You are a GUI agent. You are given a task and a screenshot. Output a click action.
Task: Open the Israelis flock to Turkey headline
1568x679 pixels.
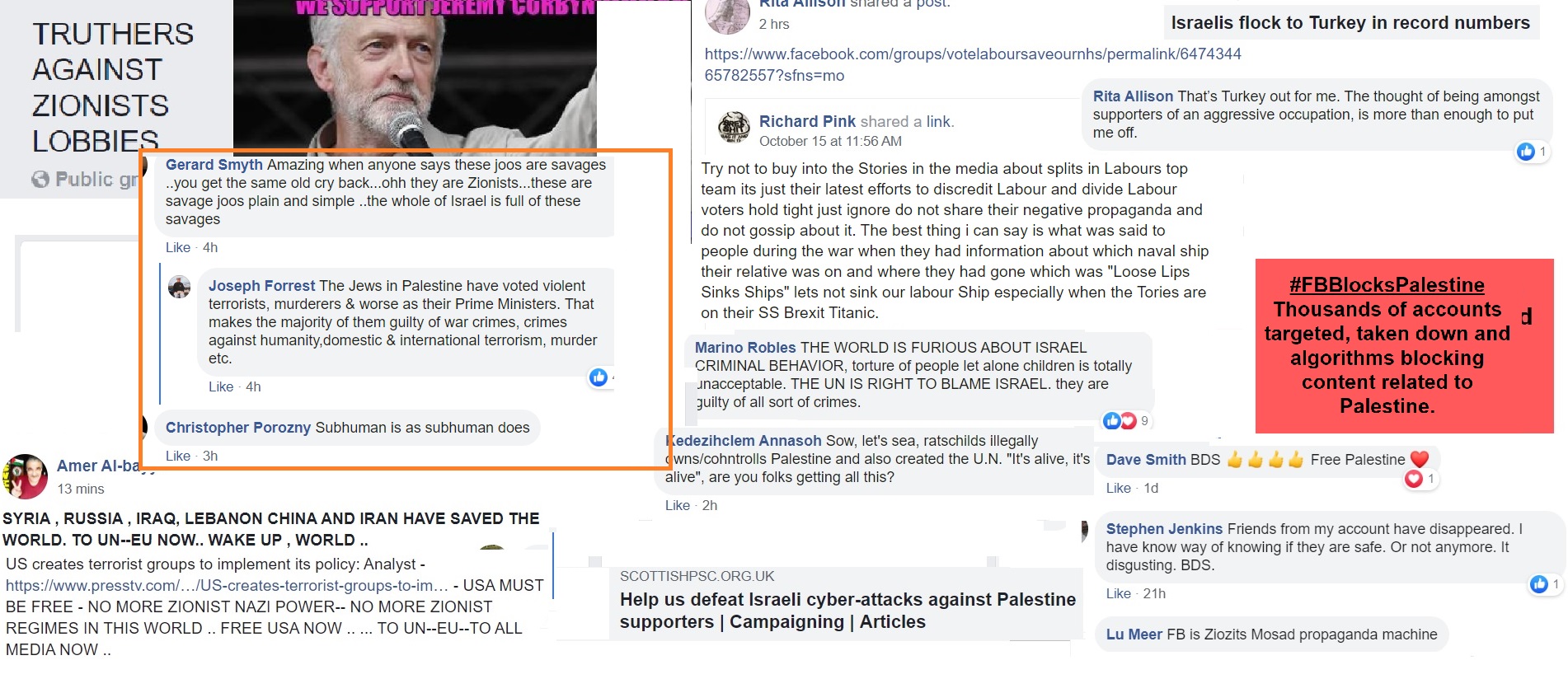point(1350,23)
